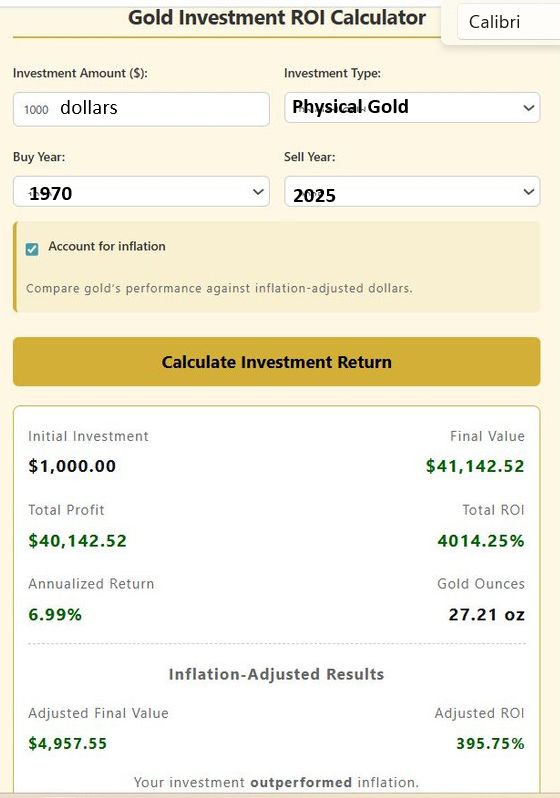Select the Final Value amount $41,142.52
The image size is (560, 798).
click(x=475, y=466)
